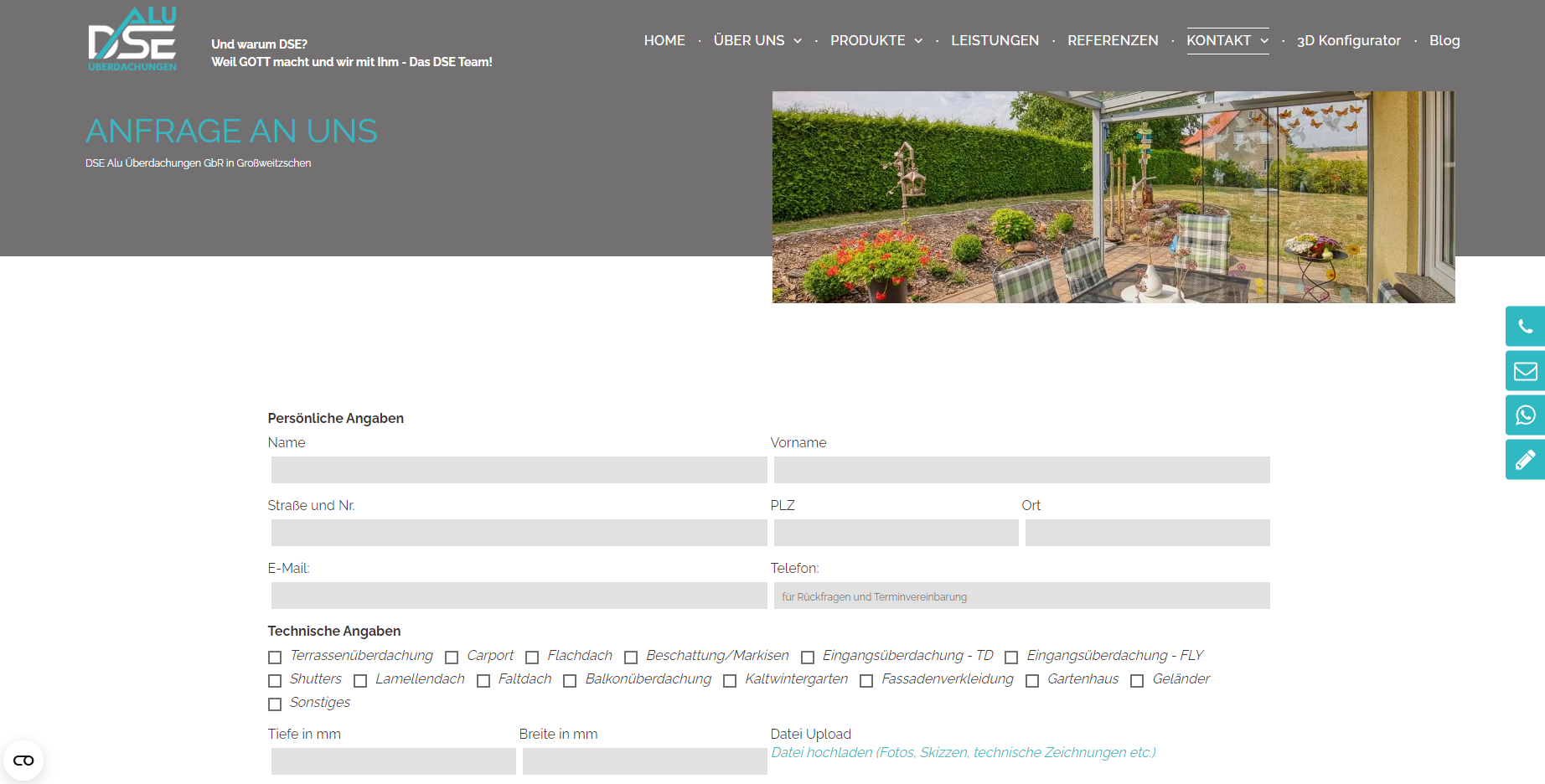Viewport: 1545px width, 784px height.
Task: Open the cookie consent round icon
Action: click(23, 761)
